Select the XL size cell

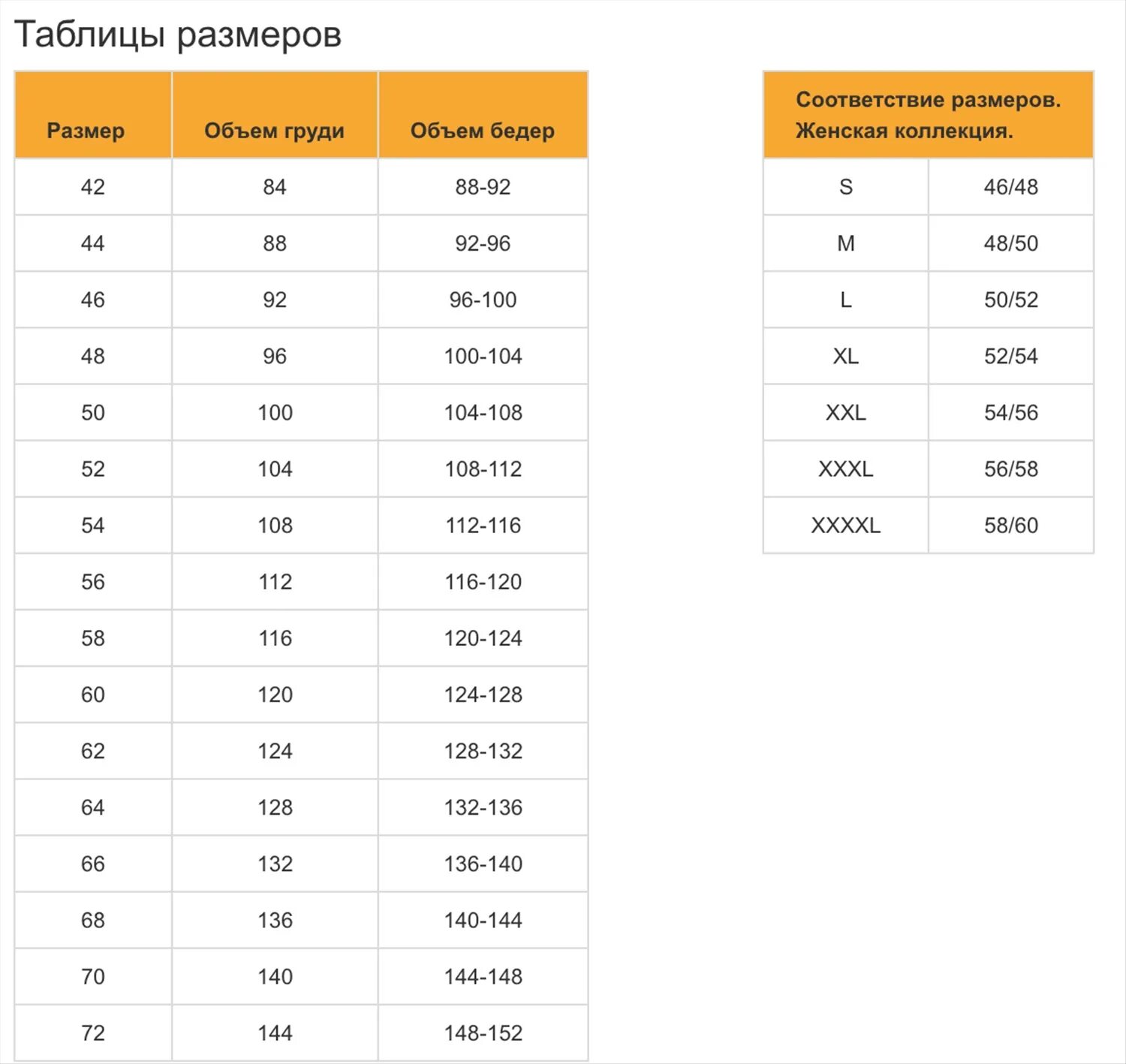[x=845, y=356]
